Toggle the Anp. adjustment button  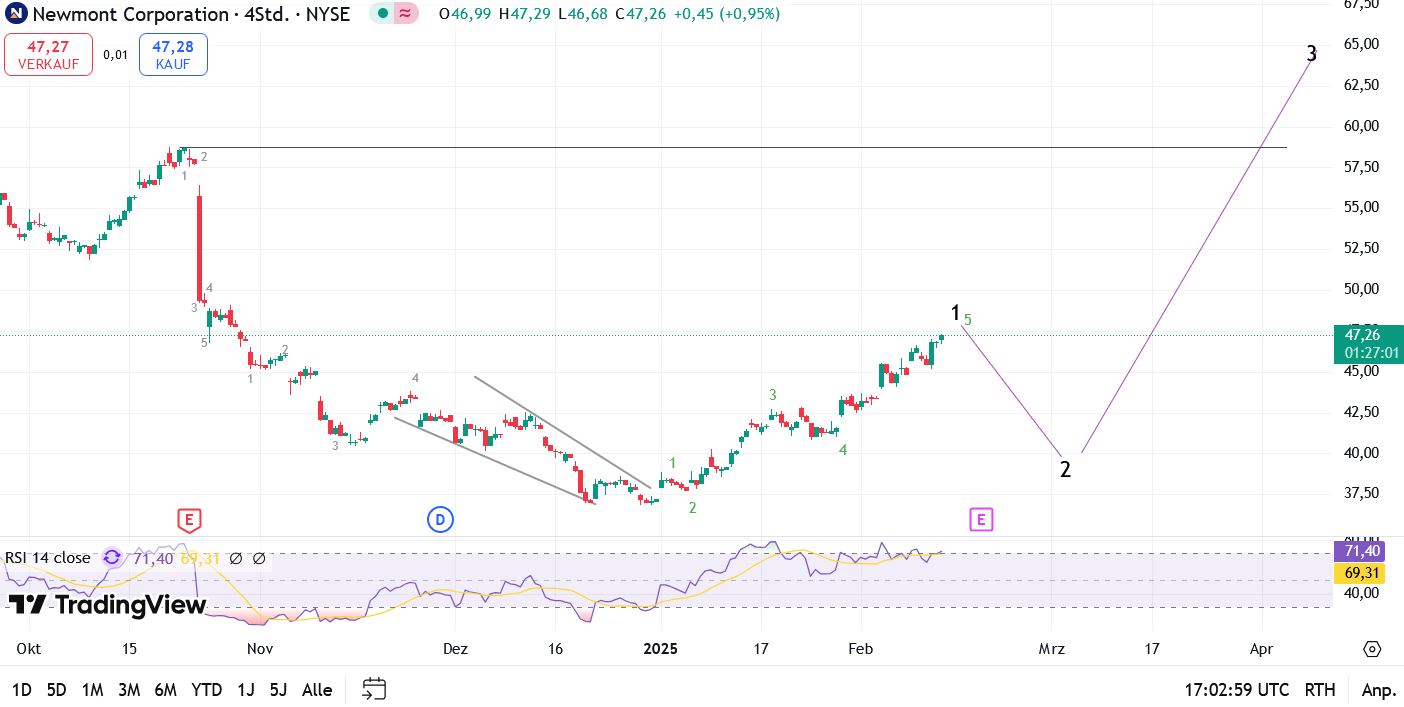pyautogui.click(x=1378, y=690)
